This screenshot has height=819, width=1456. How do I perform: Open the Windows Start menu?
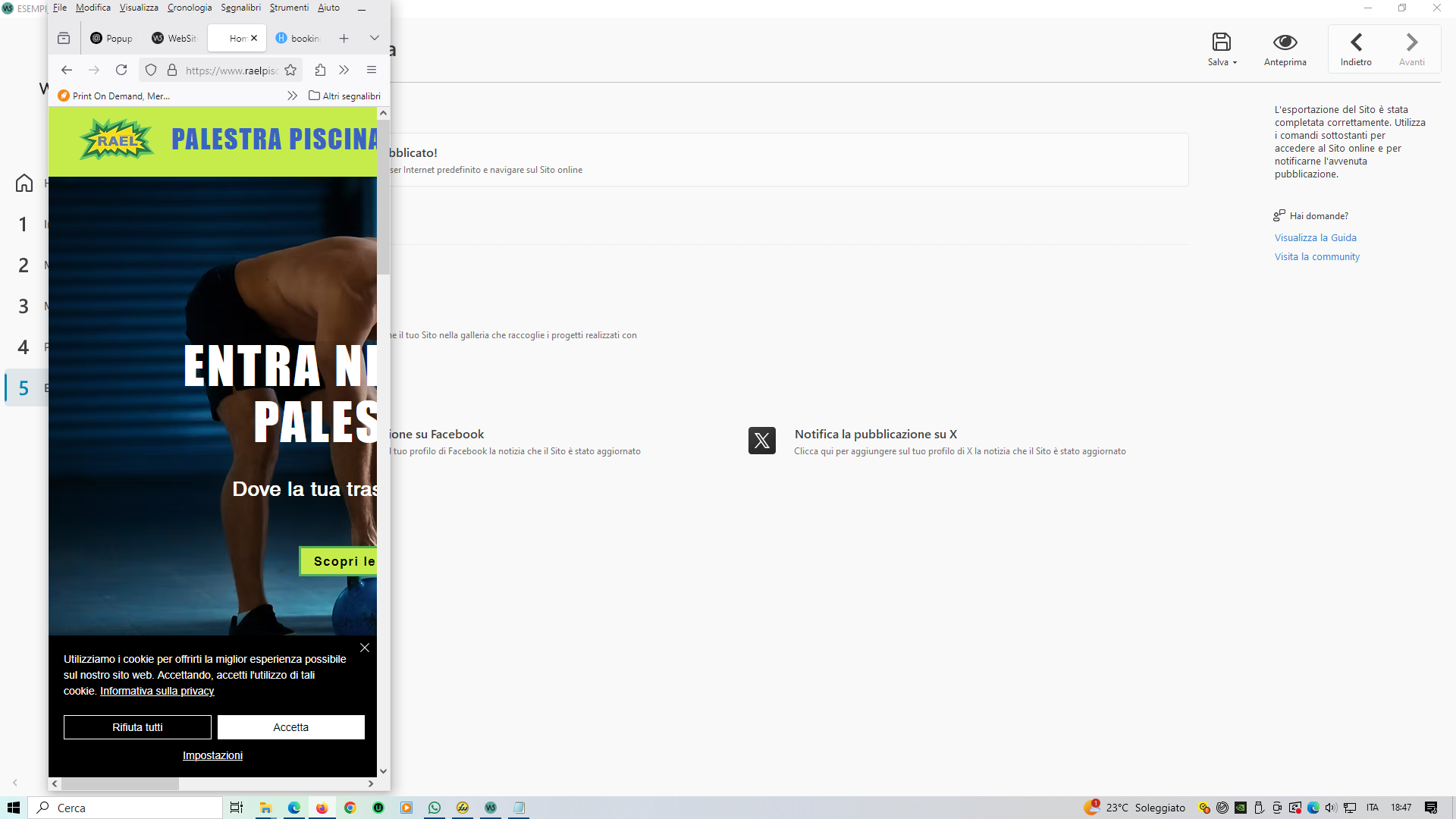[x=14, y=808]
